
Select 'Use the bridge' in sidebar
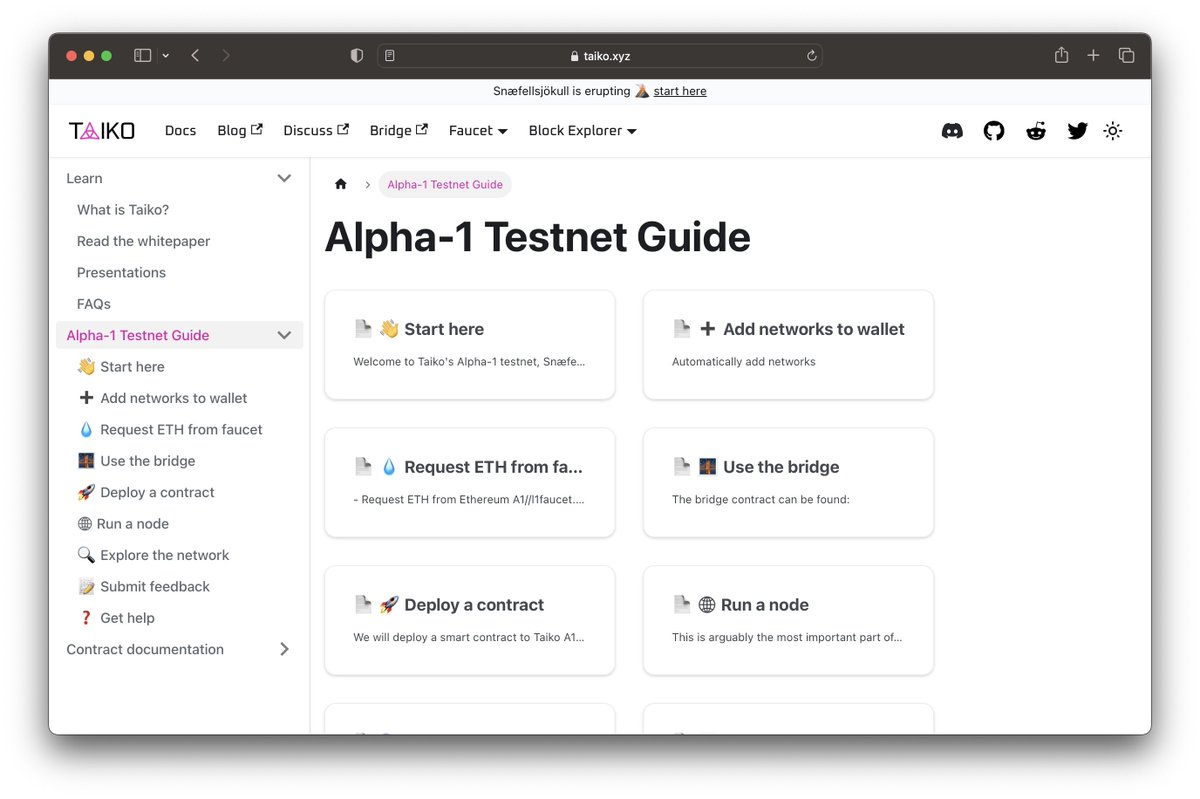pos(136,461)
